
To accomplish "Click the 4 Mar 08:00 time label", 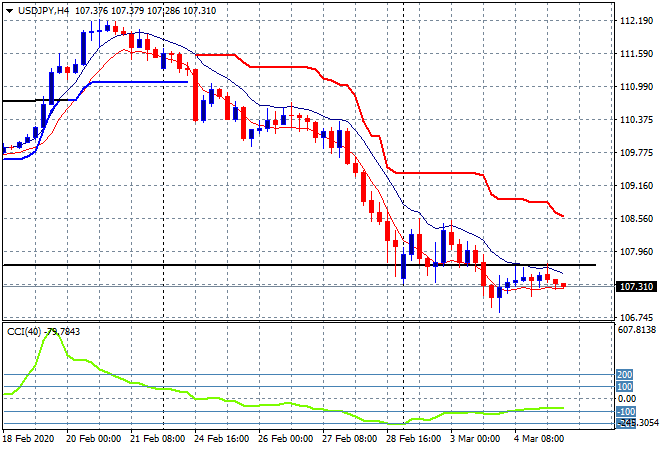I will 539,439.
